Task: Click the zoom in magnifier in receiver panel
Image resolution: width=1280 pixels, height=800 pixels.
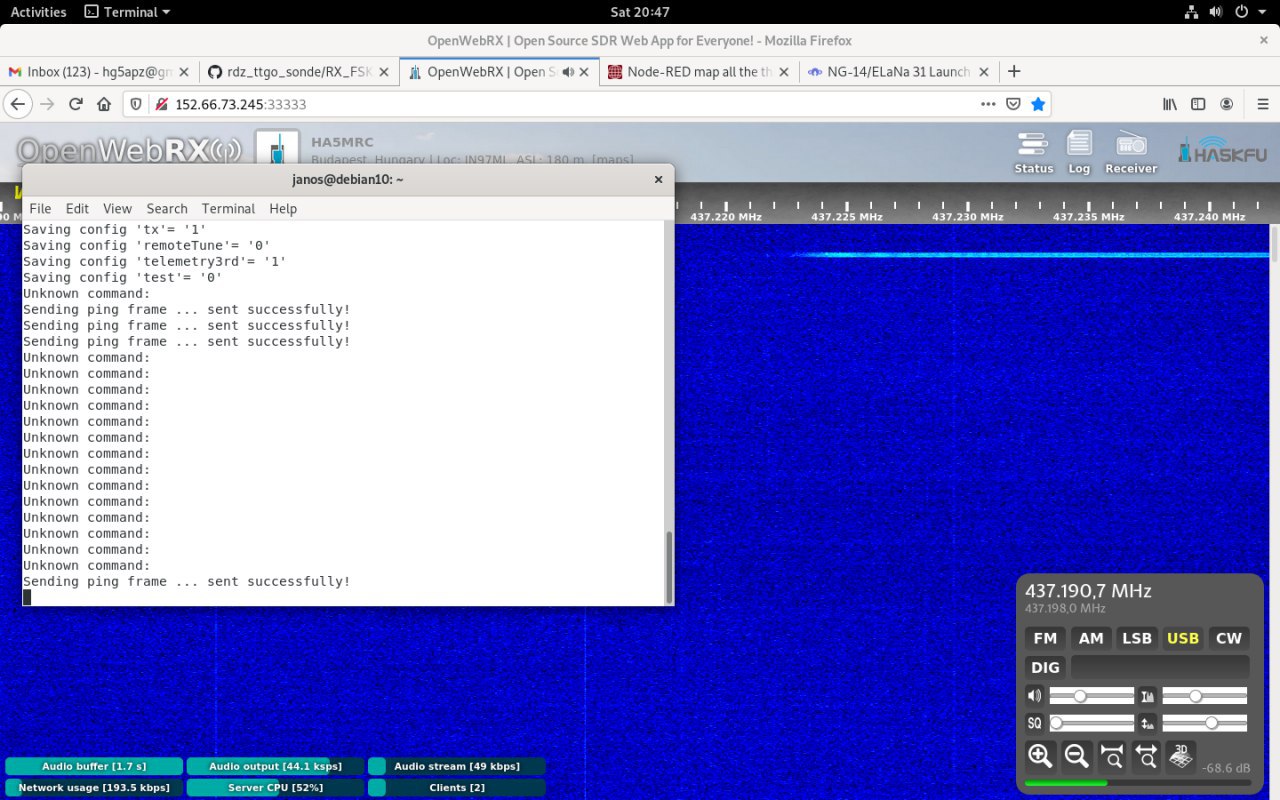Action: click(x=1040, y=756)
